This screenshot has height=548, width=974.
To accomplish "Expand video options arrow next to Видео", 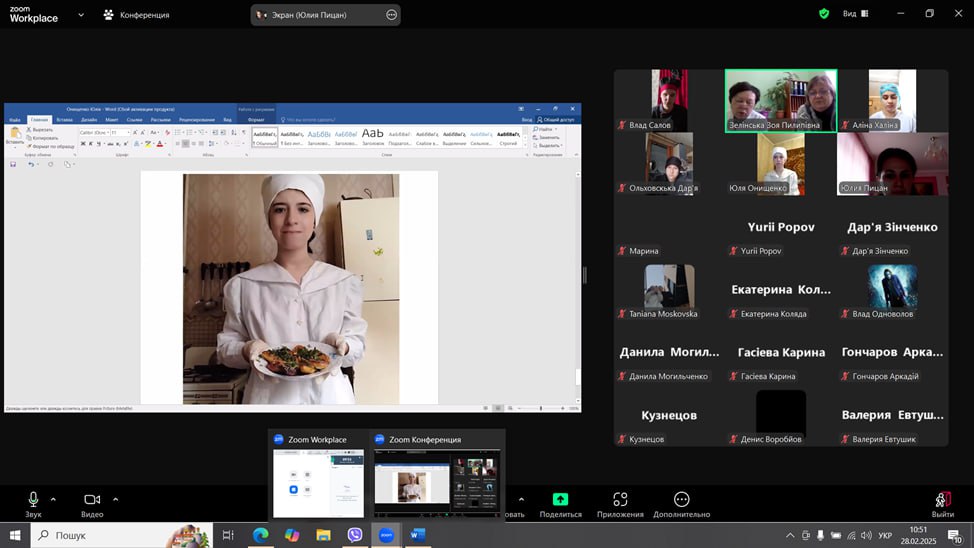I will (x=115, y=499).
